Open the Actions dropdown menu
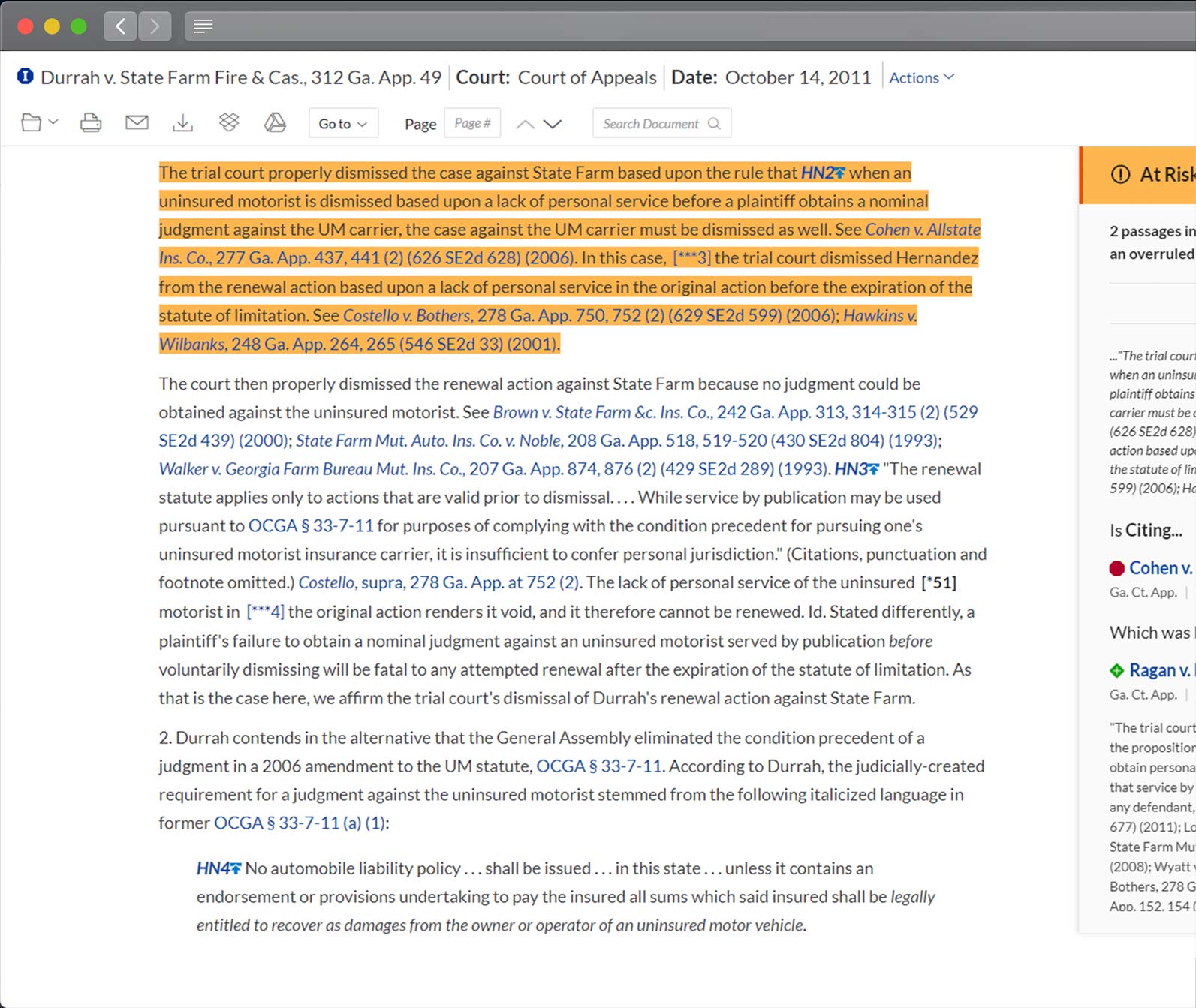 coord(921,77)
